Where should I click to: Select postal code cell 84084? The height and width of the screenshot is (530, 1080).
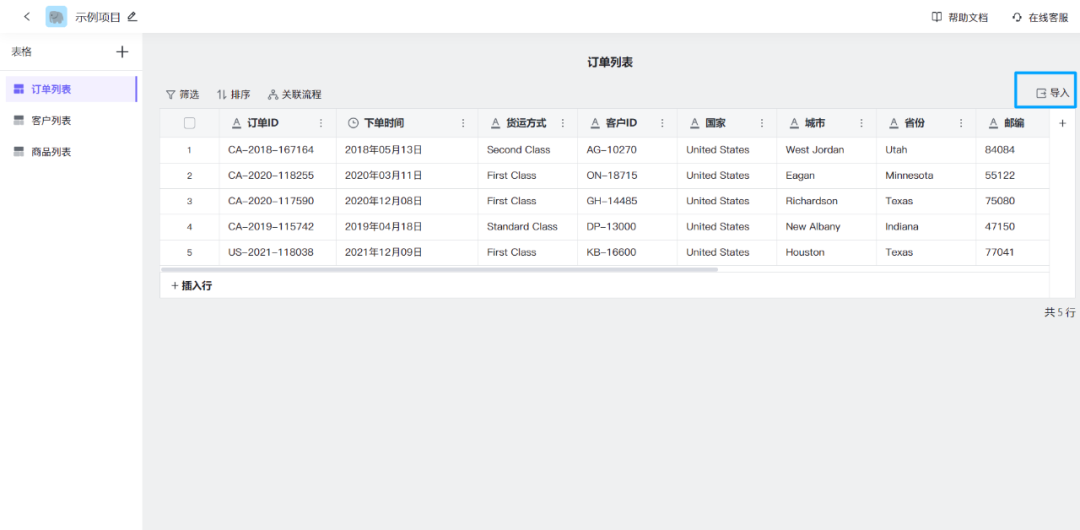click(x=1012, y=150)
